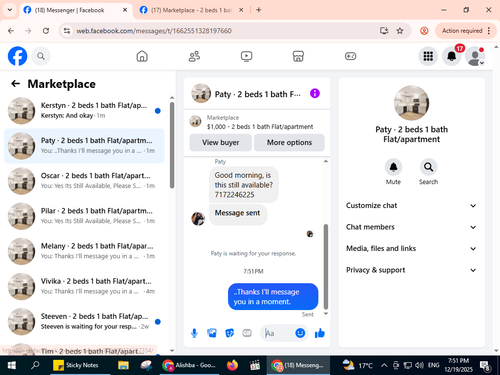Click the Facebook search magnifier icon
Viewport: 500px width, 375px height.
coord(41,56)
